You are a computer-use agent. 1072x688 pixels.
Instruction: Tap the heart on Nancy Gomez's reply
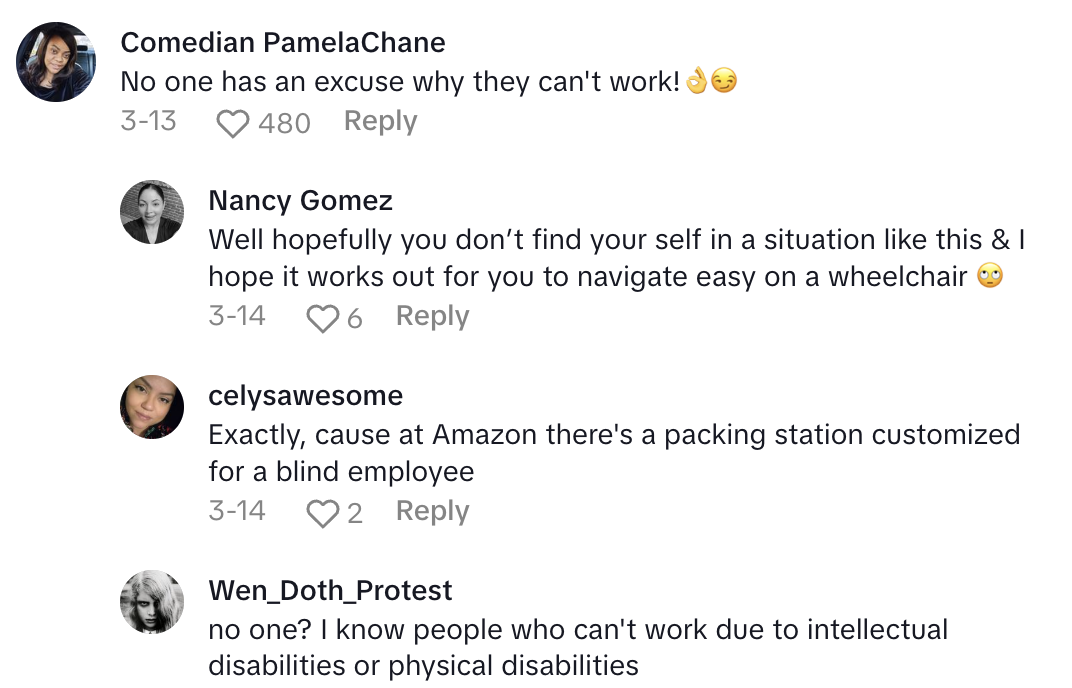[x=322, y=319]
